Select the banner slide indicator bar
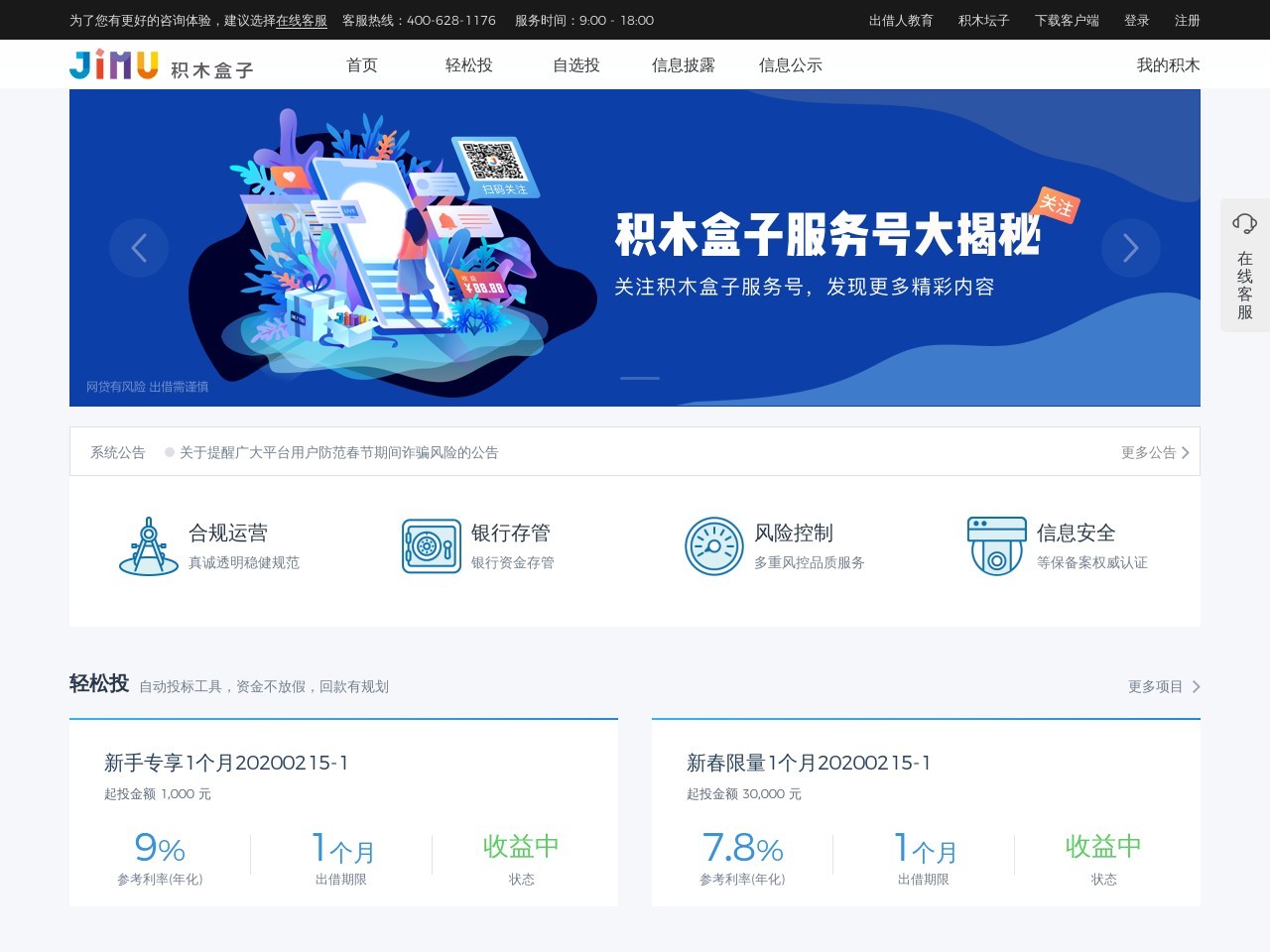The height and width of the screenshot is (952, 1270). click(640, 378)
